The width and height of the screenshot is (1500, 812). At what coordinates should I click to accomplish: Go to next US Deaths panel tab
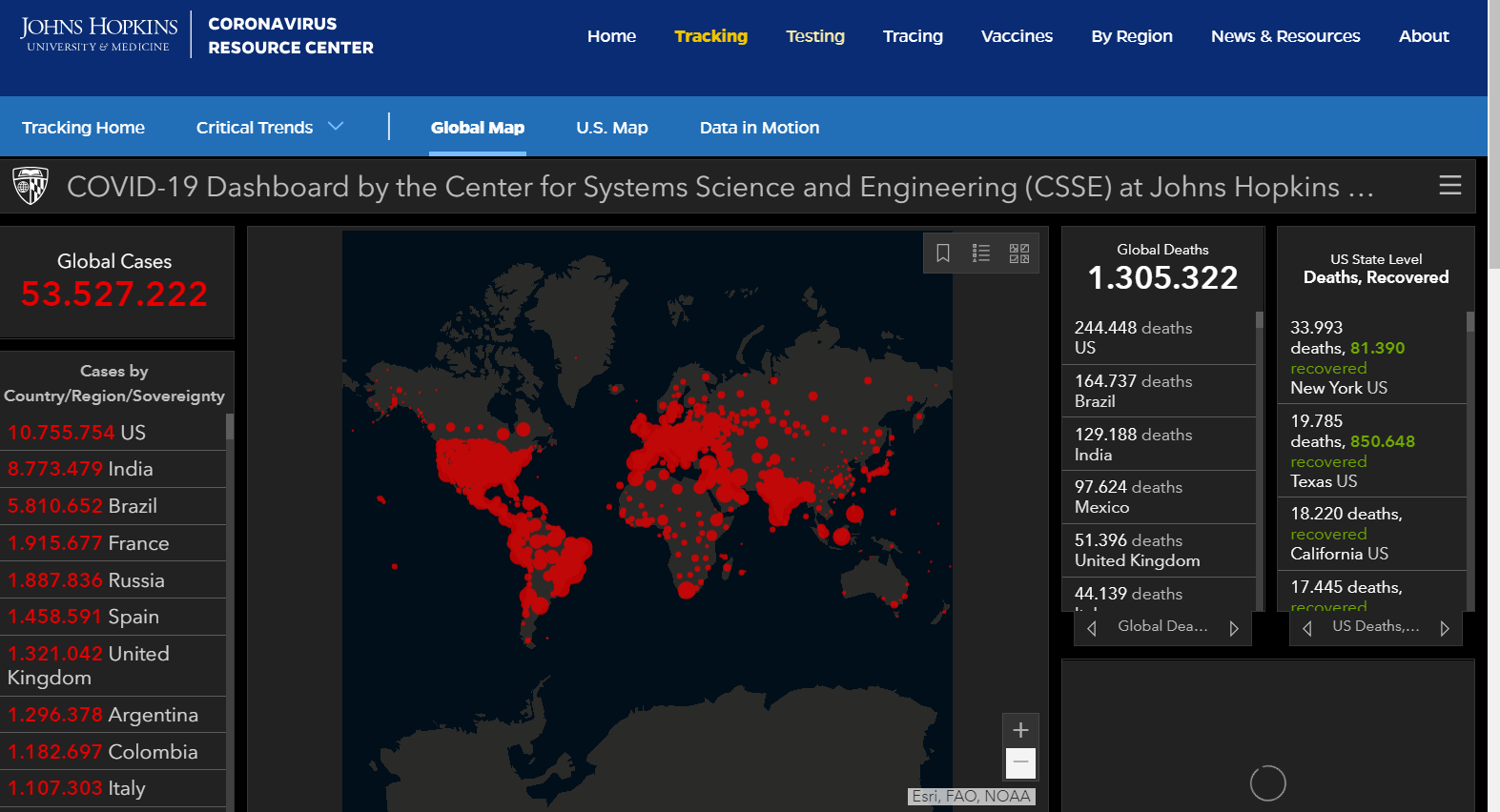(x=1445, y=628)
